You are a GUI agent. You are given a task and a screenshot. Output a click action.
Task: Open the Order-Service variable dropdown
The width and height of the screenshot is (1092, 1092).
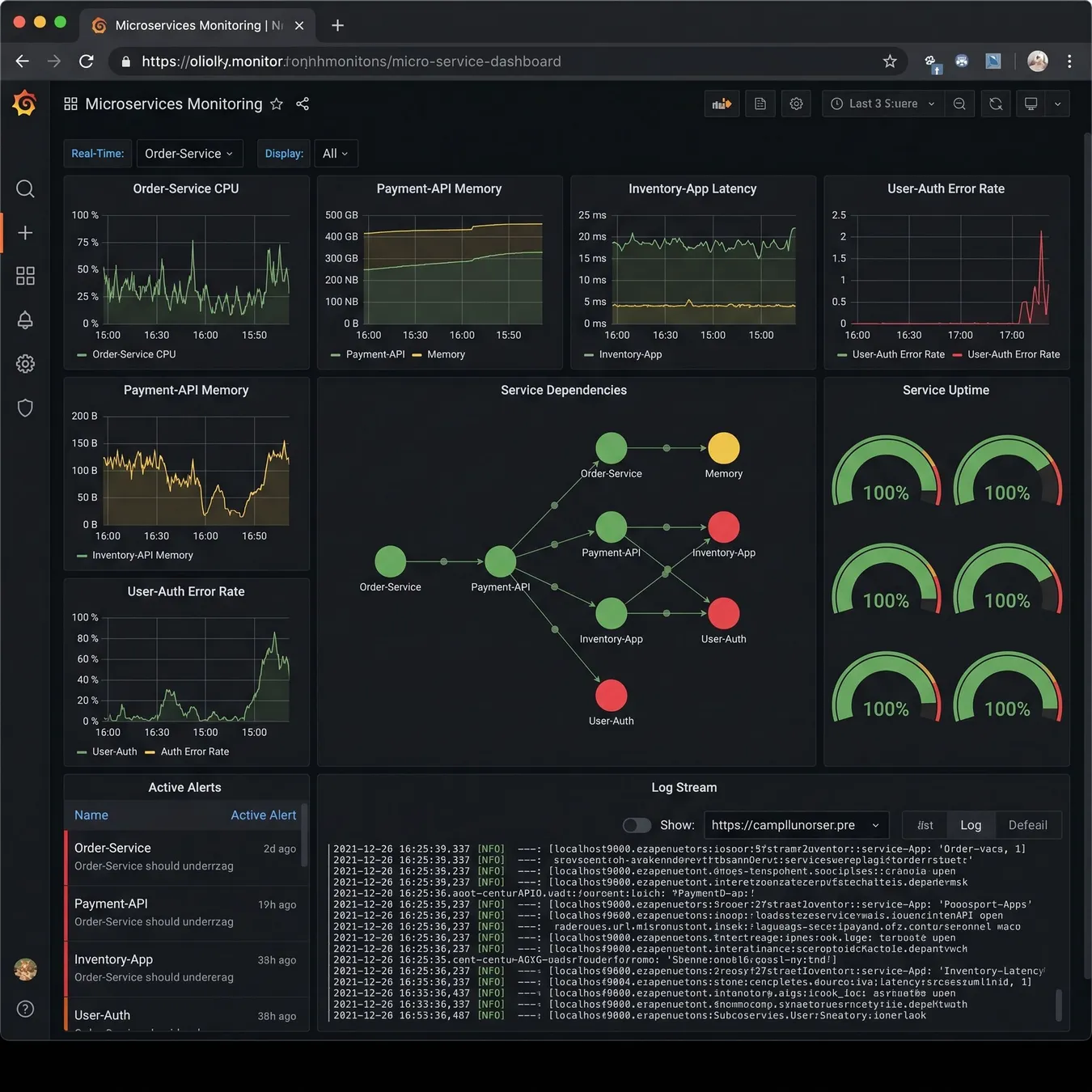click(189, 154)
